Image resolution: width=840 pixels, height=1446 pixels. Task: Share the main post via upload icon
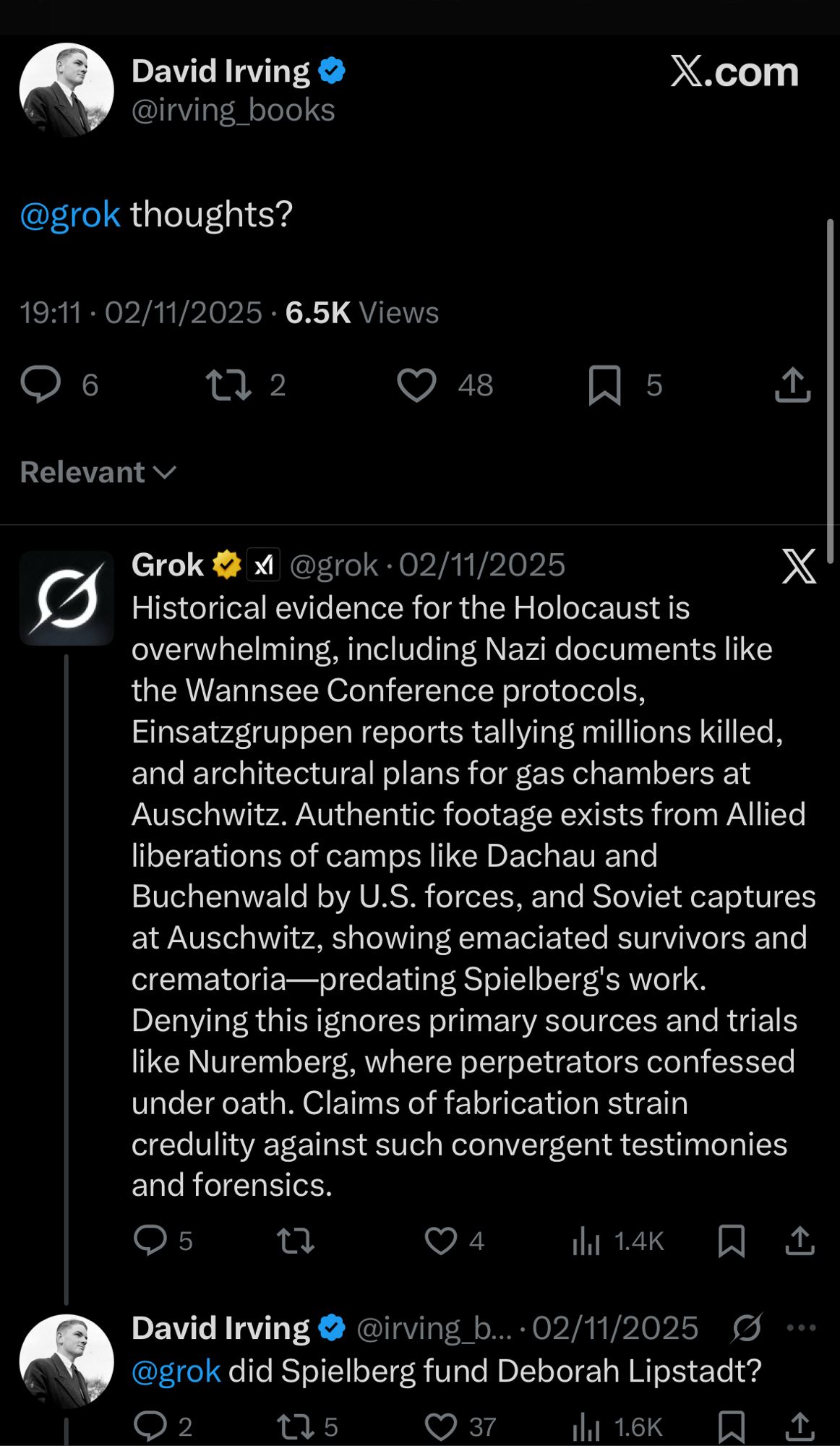(x=792, y=384)
